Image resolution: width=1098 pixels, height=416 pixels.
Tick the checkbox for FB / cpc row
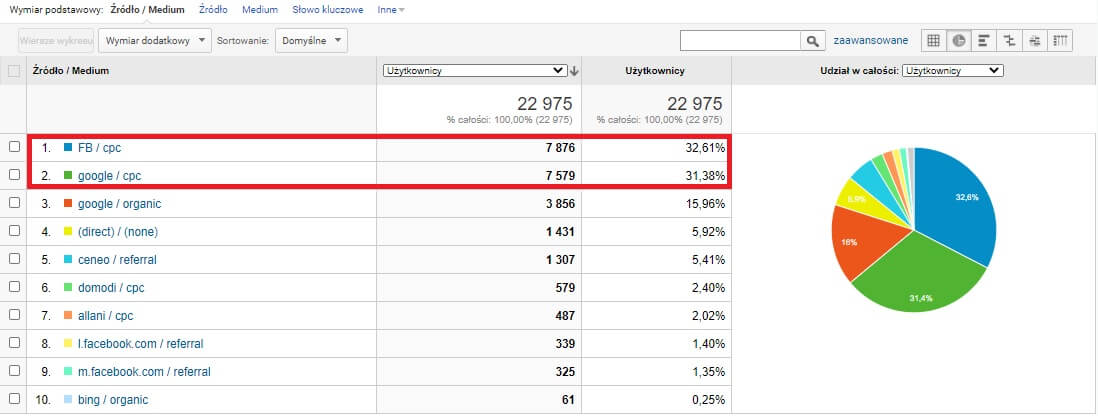14,147
